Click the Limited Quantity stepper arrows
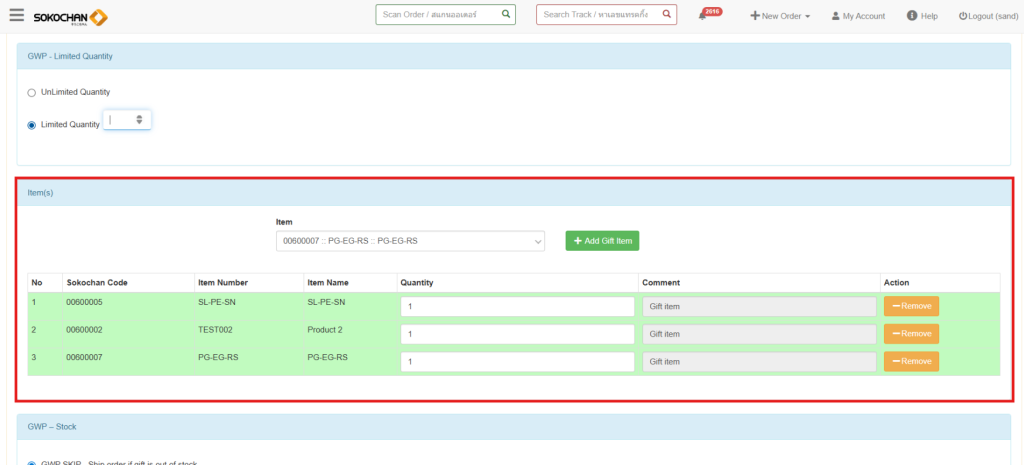This screenshot has height=465, width=1024. (x=140, y=120)
